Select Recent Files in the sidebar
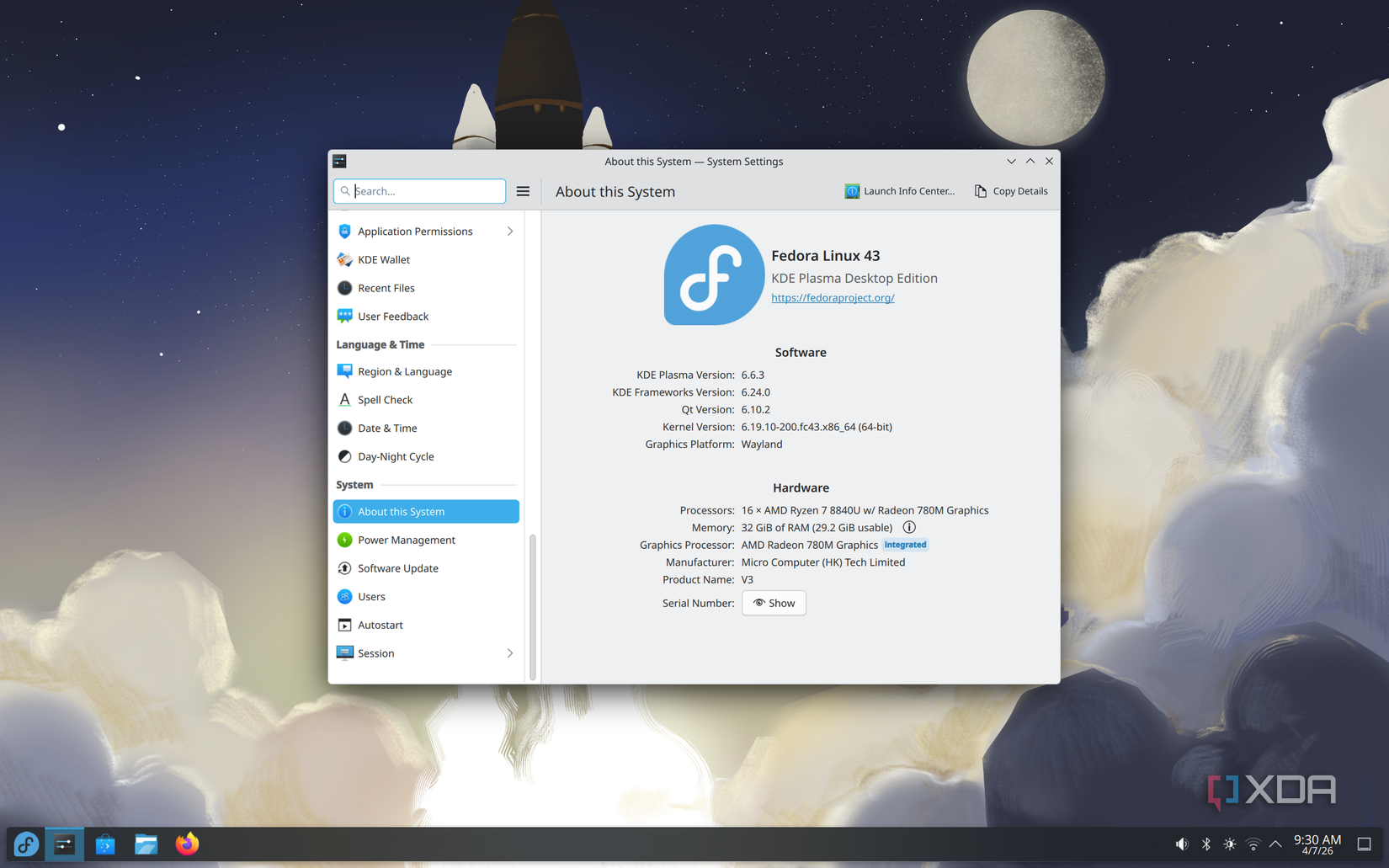 tap(386, 287)
